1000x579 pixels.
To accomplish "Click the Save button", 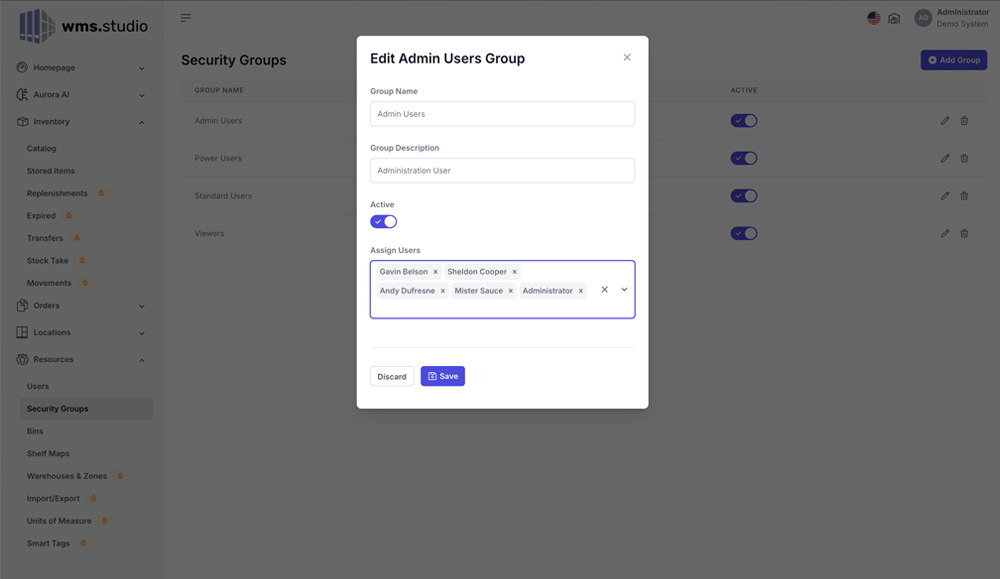I will tap(442, 376).
